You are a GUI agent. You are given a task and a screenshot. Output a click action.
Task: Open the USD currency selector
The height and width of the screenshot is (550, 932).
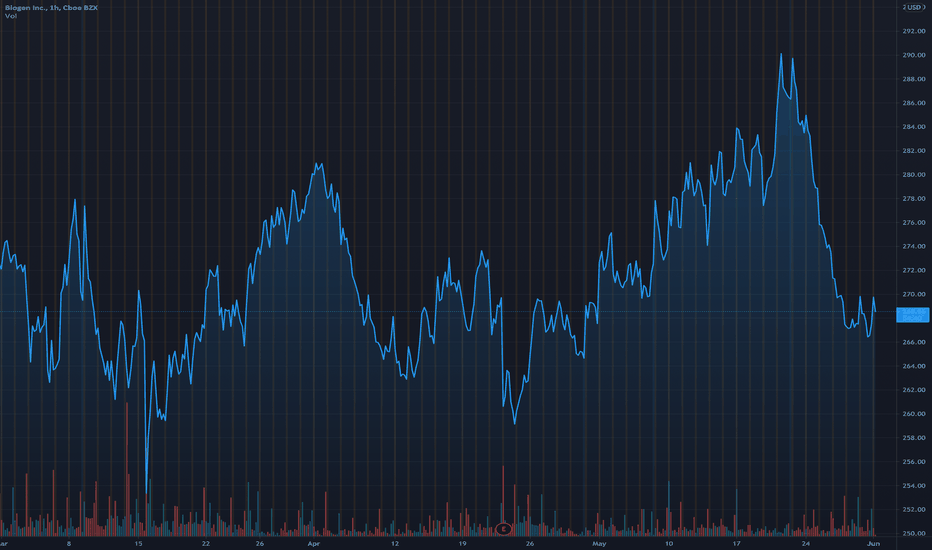point(914,7)
